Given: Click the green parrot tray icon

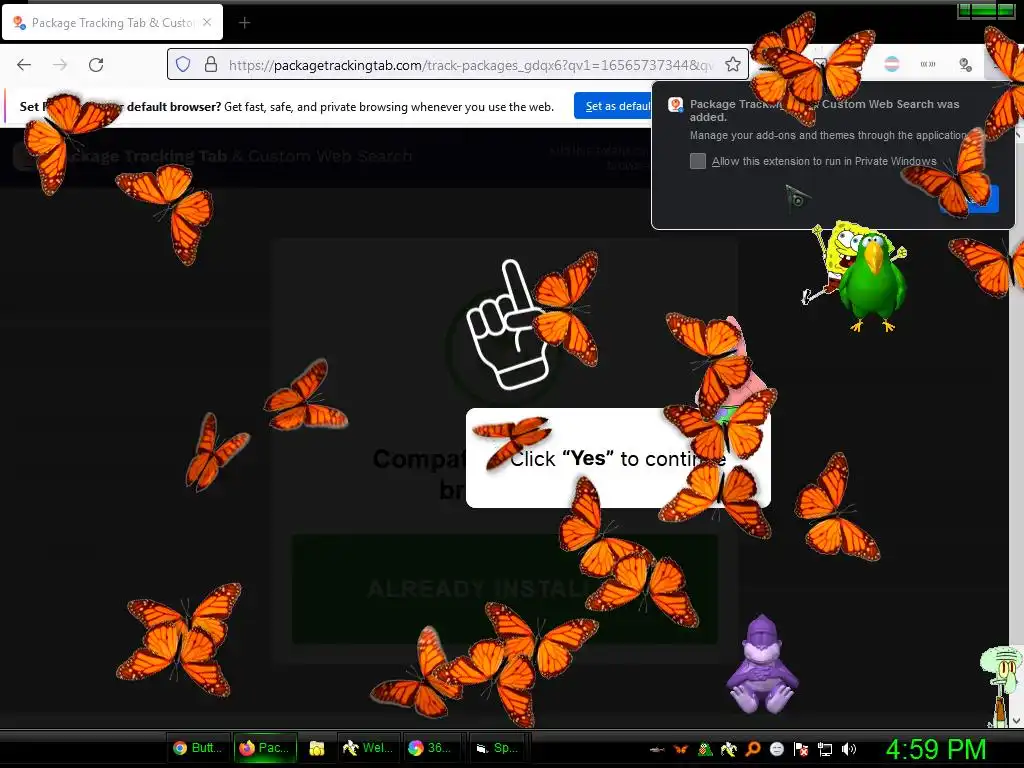Looking at the screenshot, I should [x=705, y=749].
